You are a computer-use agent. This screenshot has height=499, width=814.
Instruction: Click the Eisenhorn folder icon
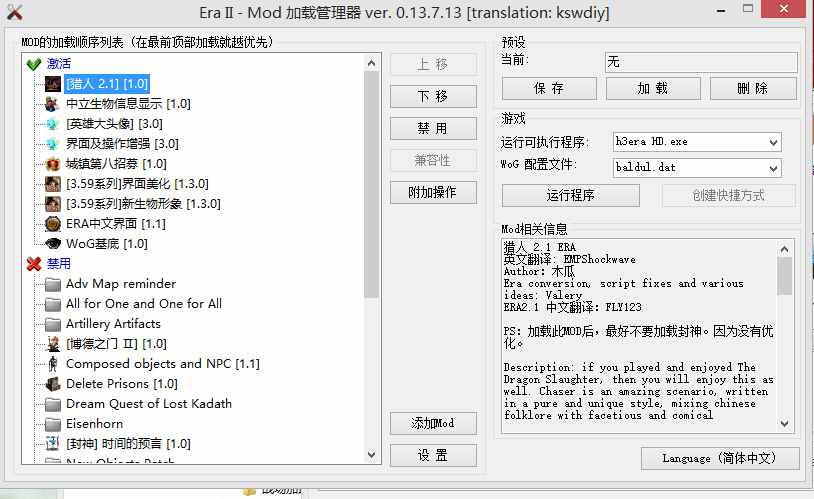coord(52,424)
